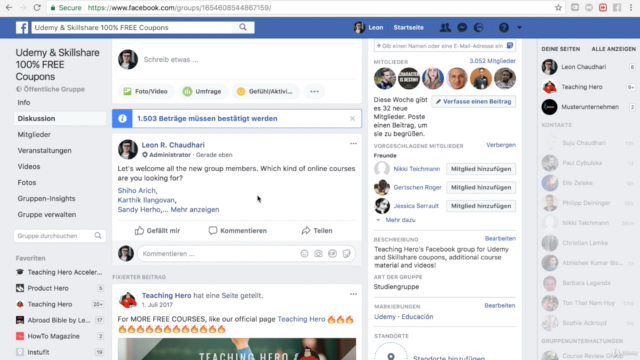Click the Umfrage poll button
The width and height of the screenshot is (640, 360).
click(x=202, y=91)
